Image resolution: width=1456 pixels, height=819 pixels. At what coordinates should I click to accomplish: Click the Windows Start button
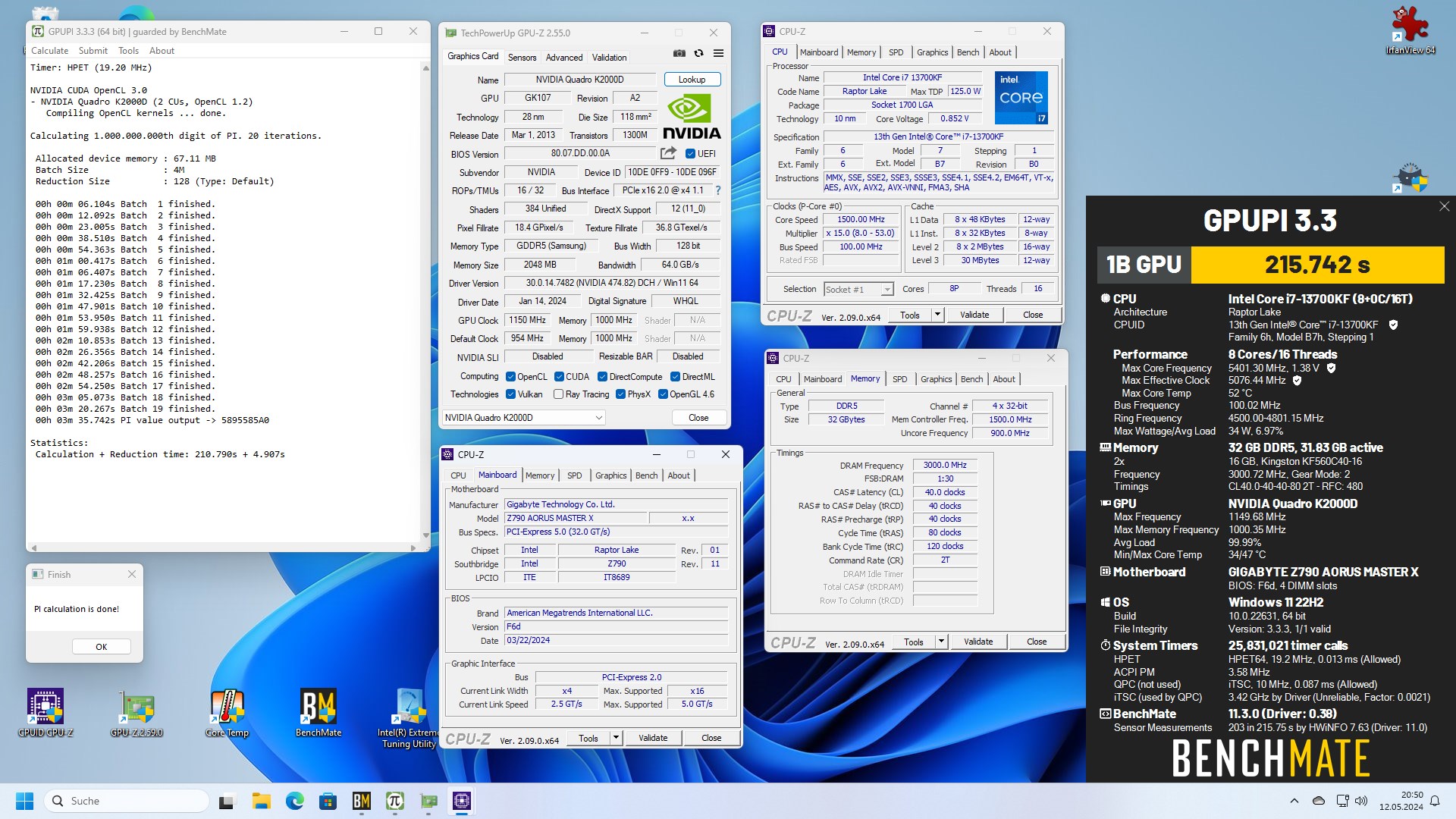tap(24, 801)
